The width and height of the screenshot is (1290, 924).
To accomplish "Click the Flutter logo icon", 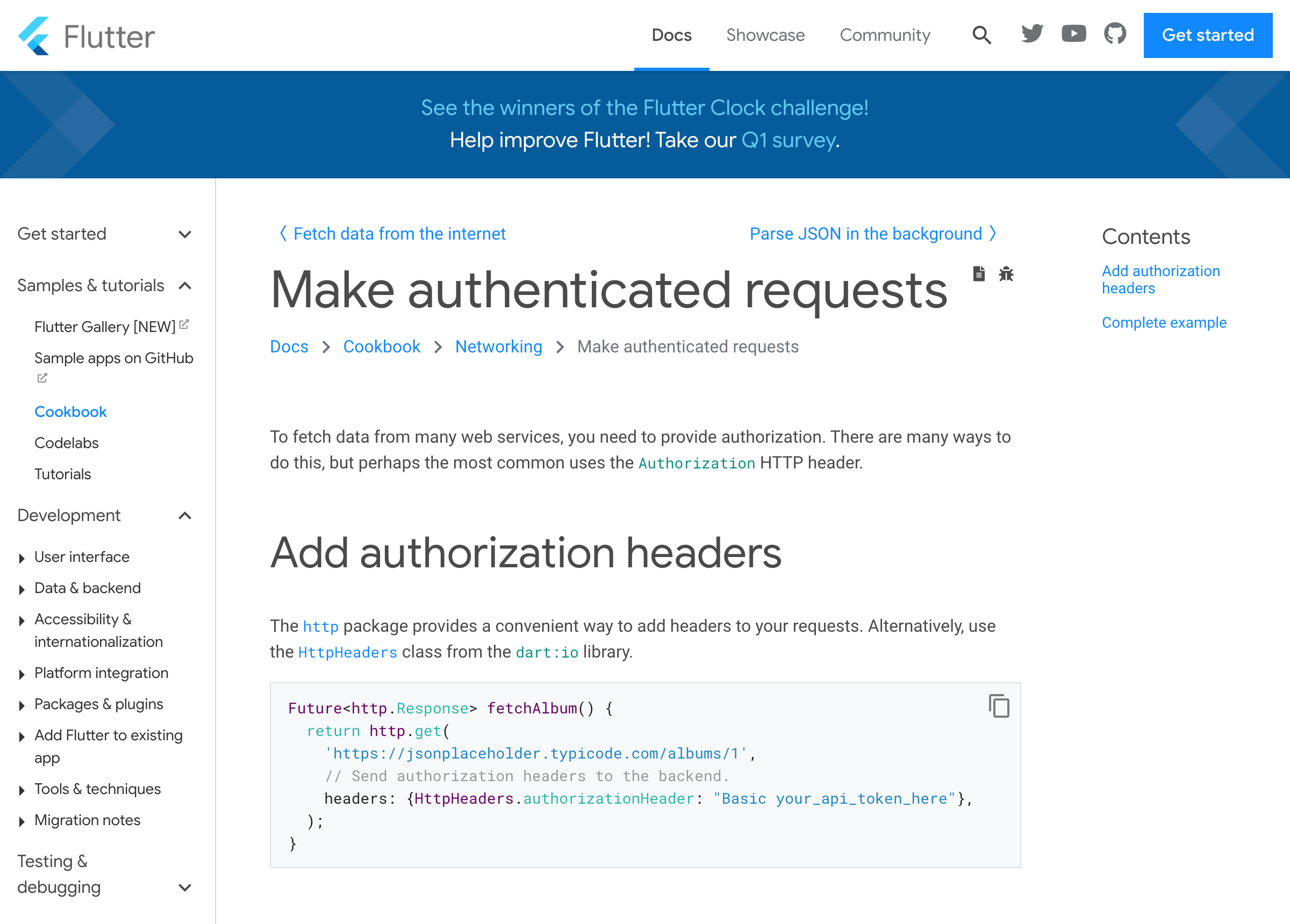I will [34, 36].
